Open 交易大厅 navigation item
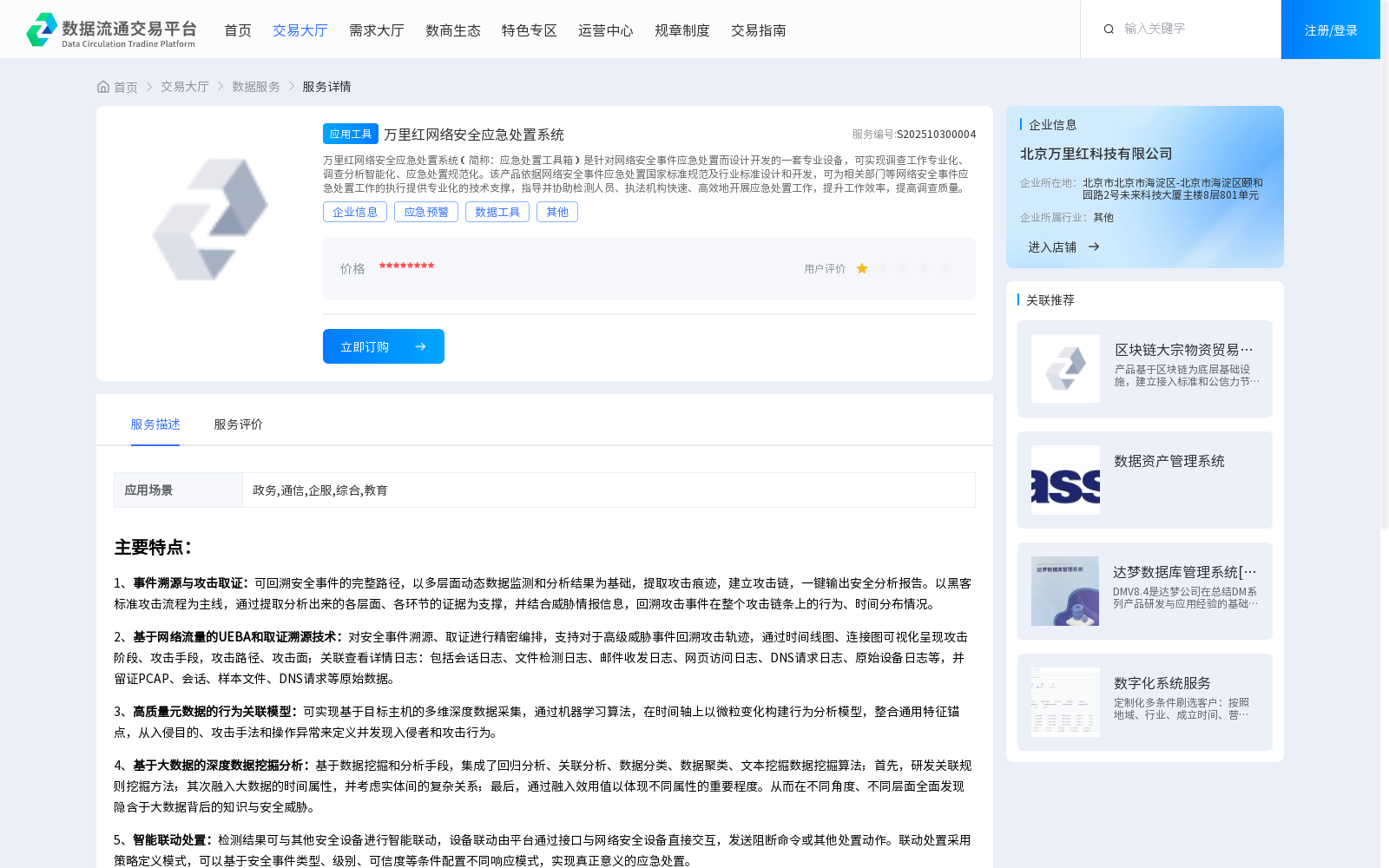1389x868 pixels. pos(300,30)
